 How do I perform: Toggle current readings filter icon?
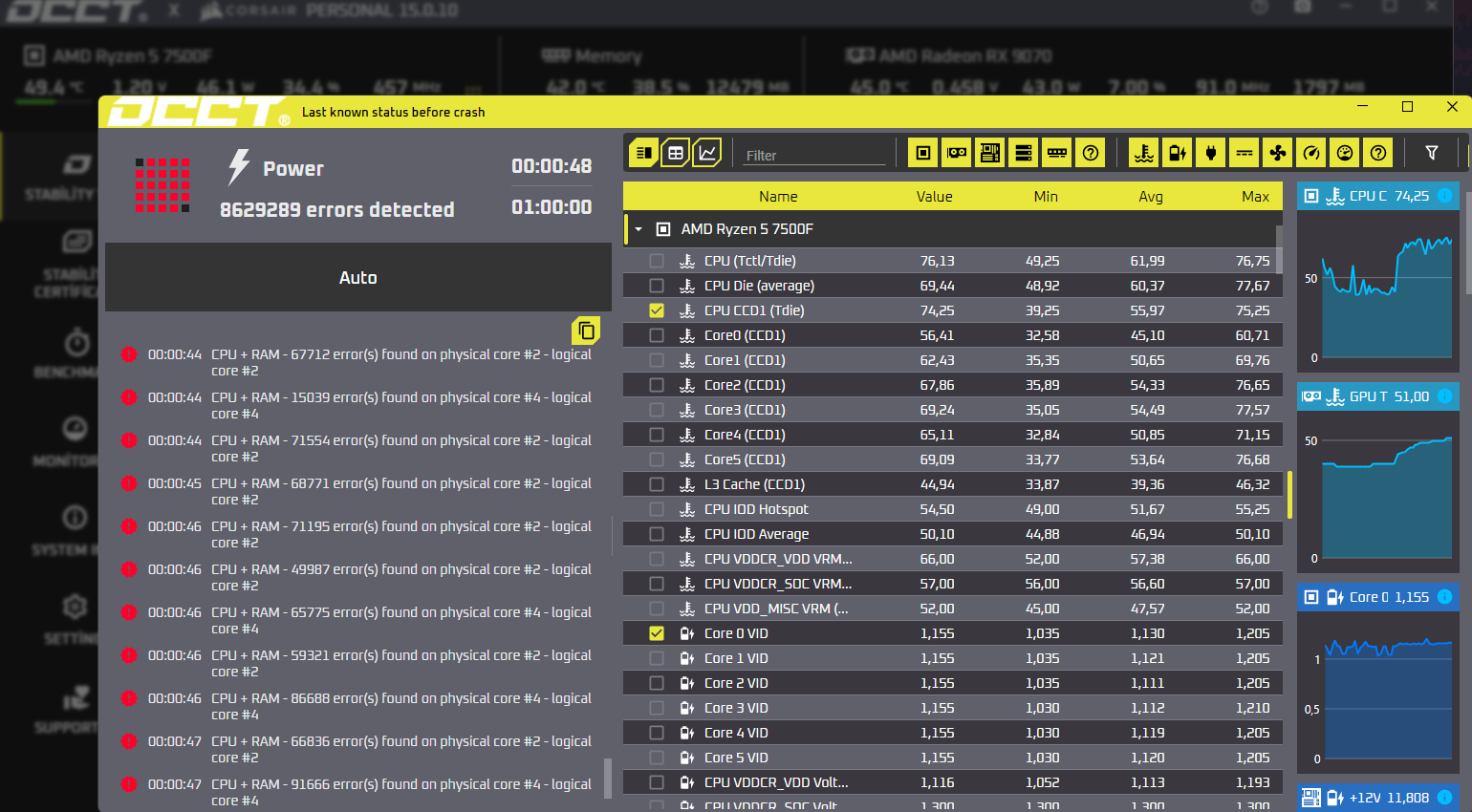pos(1244,153)
